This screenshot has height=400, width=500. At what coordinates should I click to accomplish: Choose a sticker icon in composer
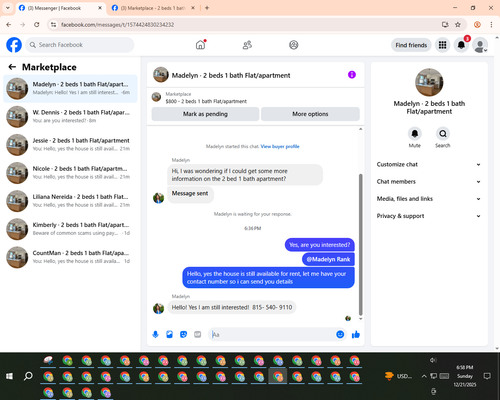click(x=183, y=334)
